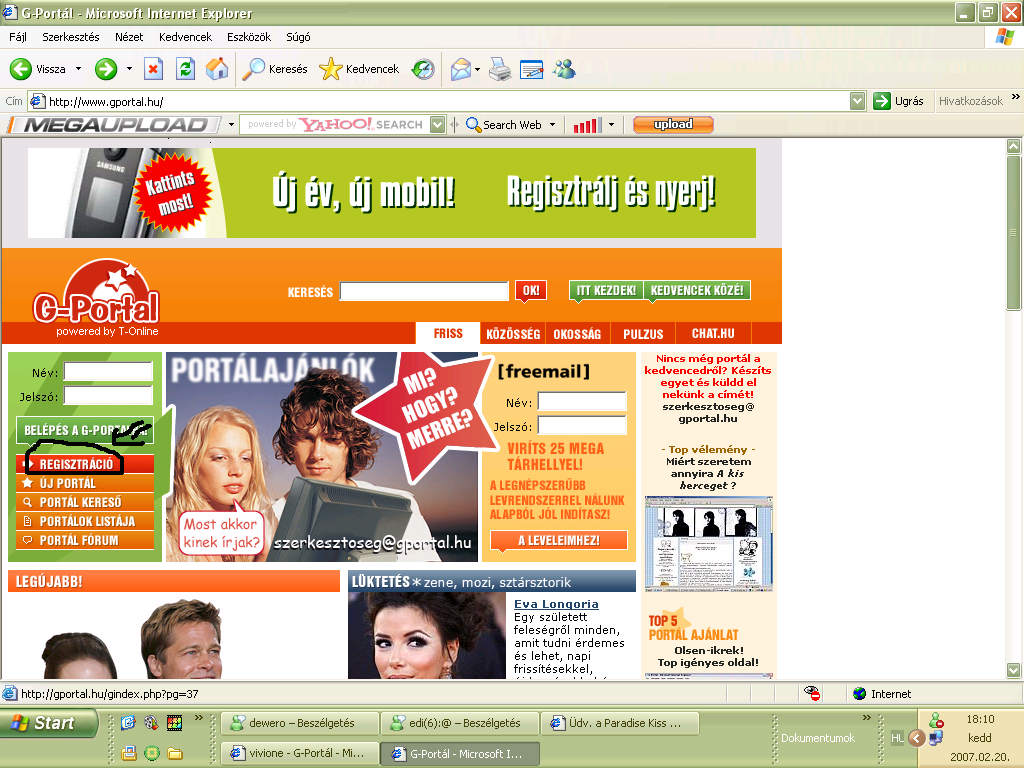Image resolution: width=1024 pixels, height=768 pixels.
Task: Click the Search Web magnifier button
Action: coord(504,125)
